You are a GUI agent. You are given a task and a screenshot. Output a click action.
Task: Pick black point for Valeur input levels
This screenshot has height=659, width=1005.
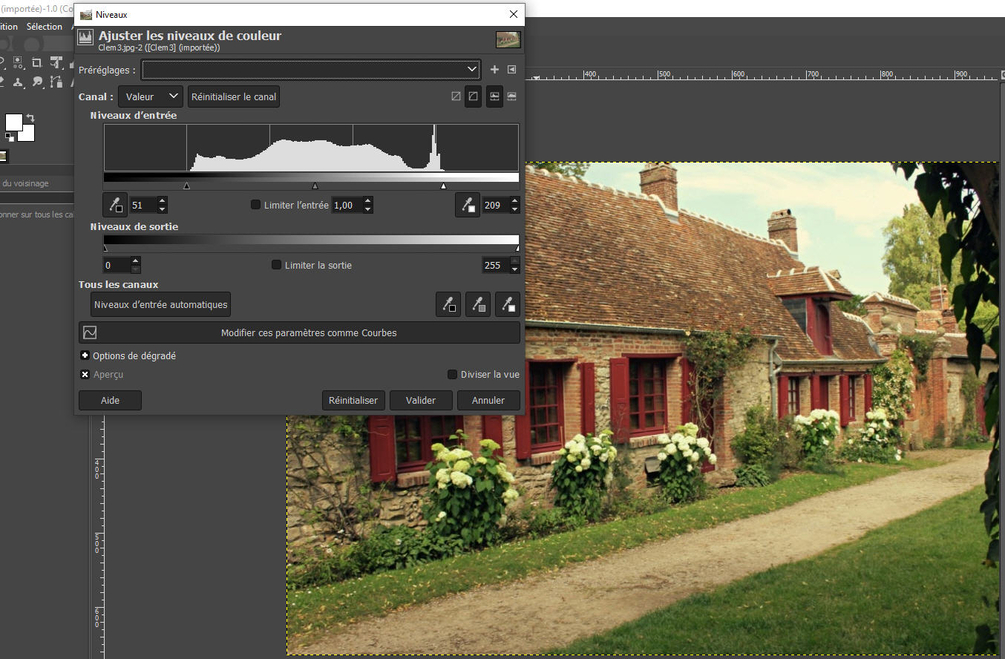(x=115, y=205)
